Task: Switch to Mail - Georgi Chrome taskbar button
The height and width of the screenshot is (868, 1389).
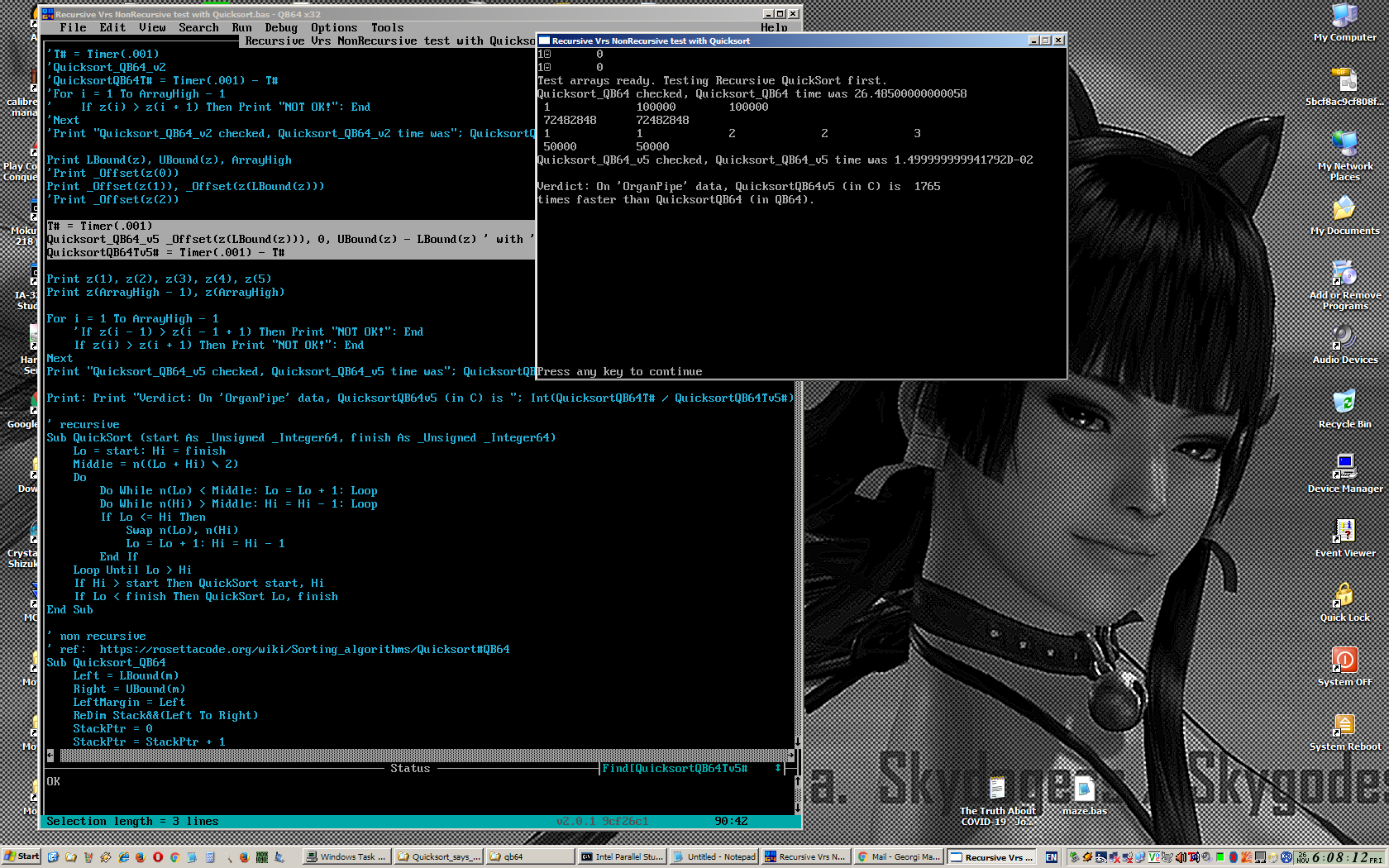Action: (897, 856)
